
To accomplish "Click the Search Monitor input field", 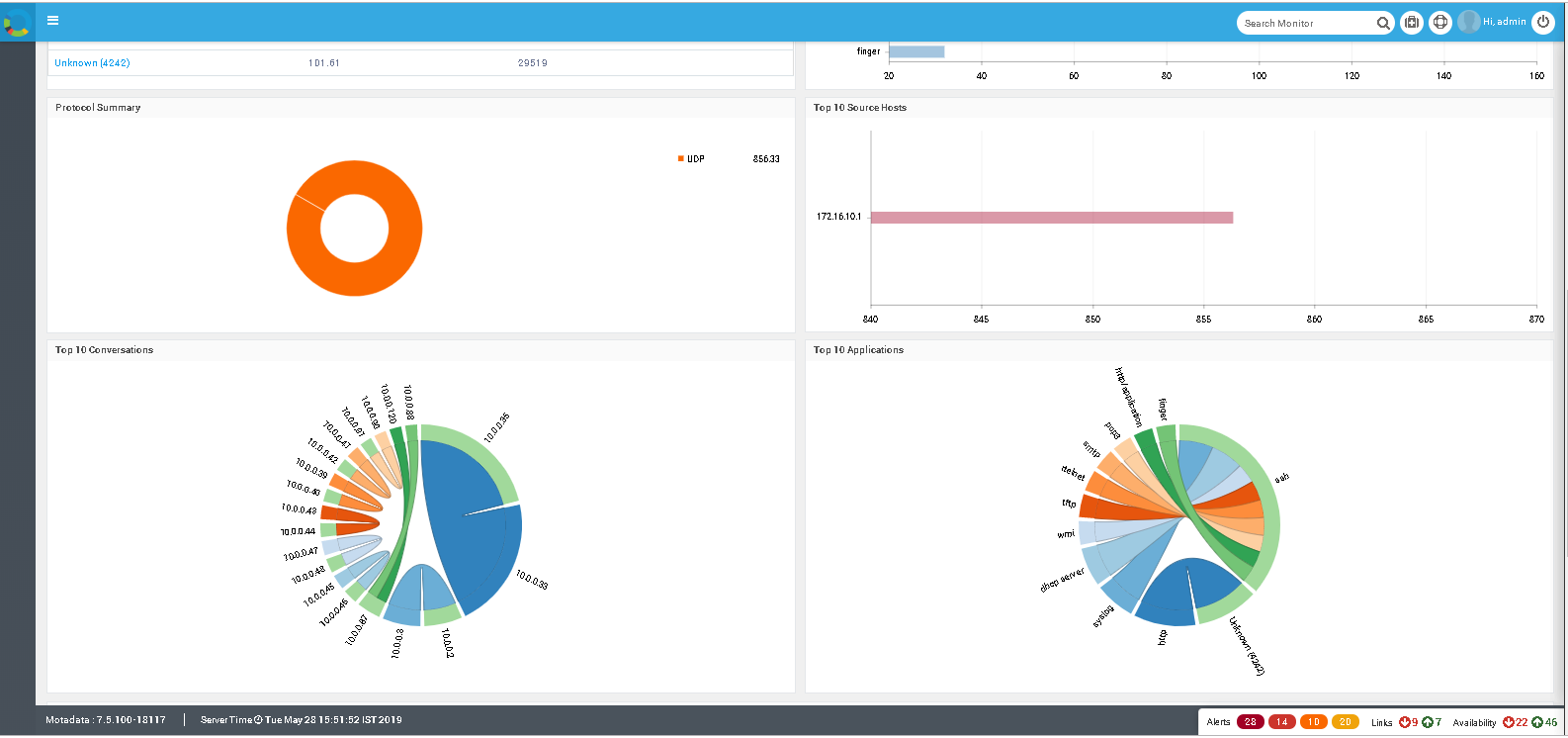I will [1306, 23].
